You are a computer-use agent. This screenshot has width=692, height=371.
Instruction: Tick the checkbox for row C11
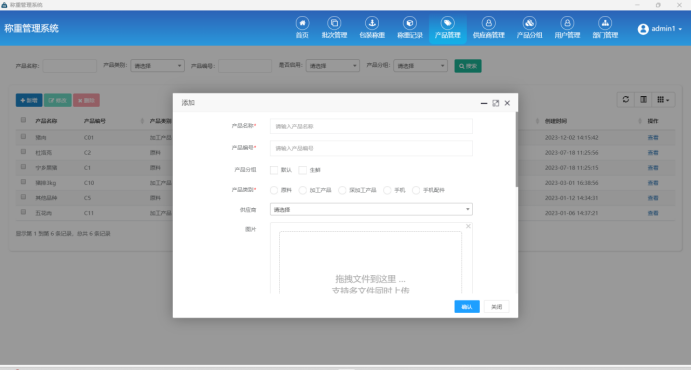click(23, 212)
